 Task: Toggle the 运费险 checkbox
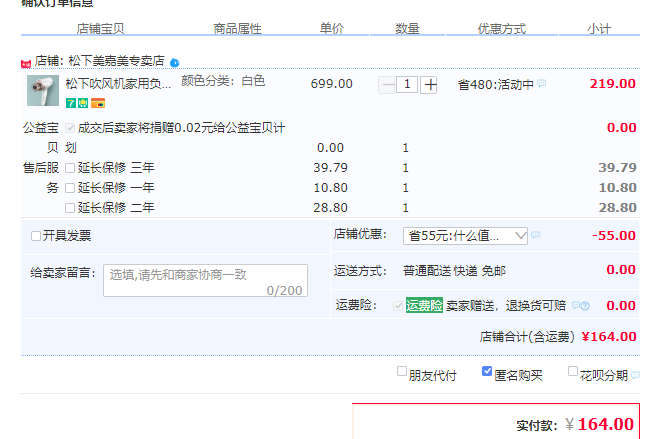398,306
